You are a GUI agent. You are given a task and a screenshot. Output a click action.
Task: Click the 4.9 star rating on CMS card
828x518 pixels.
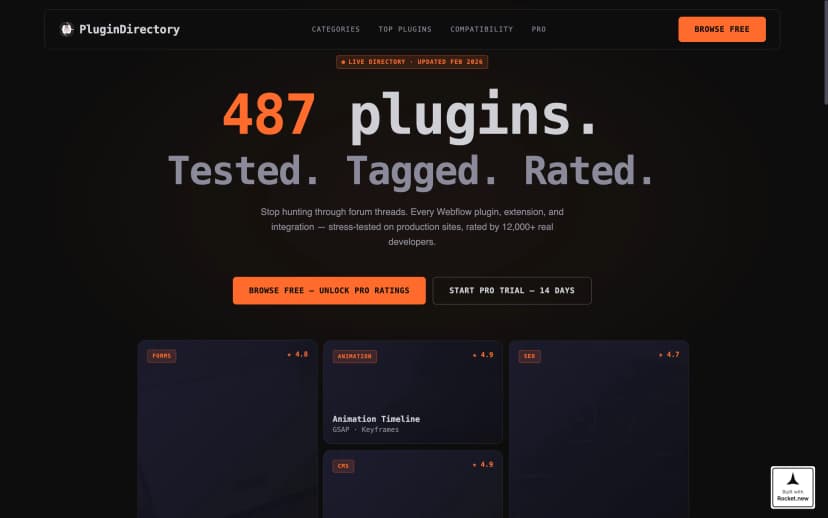coord(483,465)
